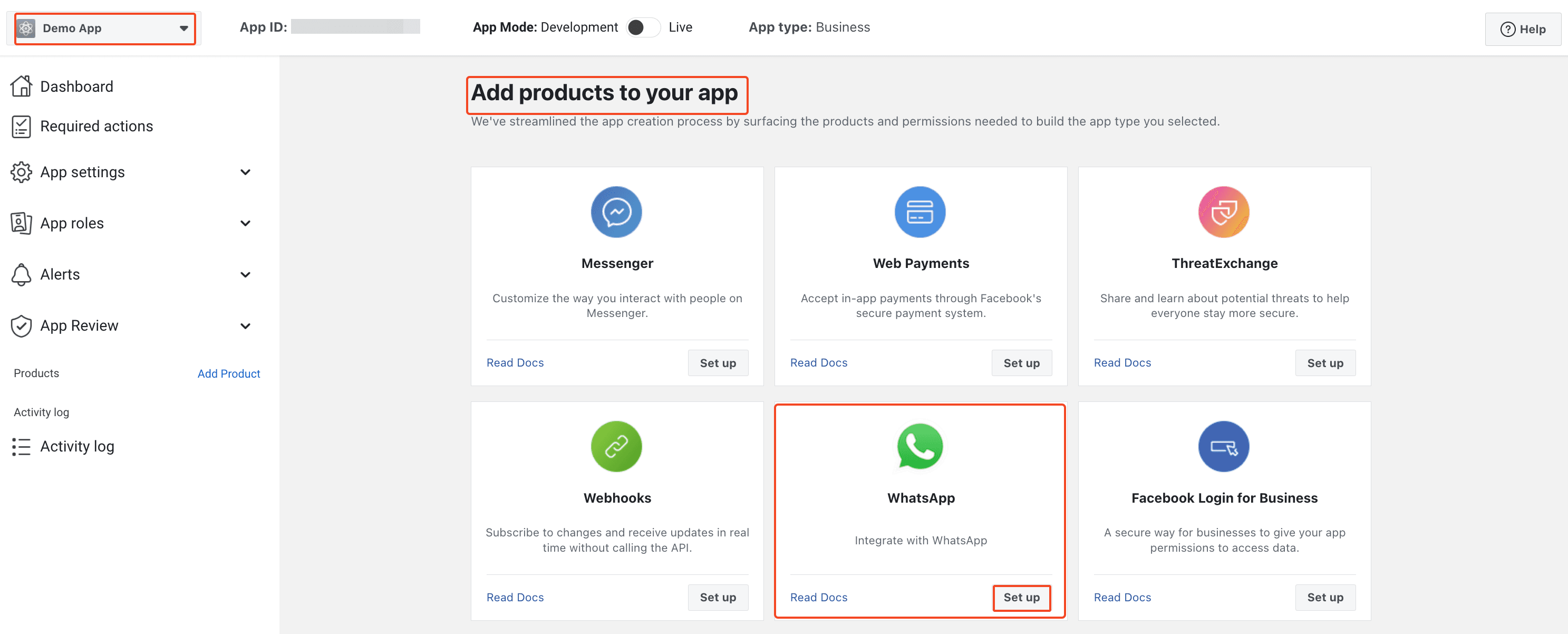The height and width of the screenshot is (634, 1568).
Task: Set up Facebook Login for Business
Action: coord(1325,598)
